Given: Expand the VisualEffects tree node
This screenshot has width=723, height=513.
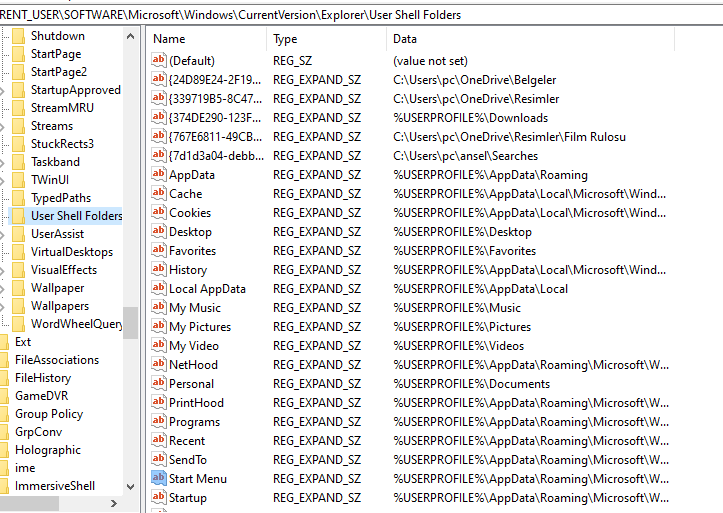Looking at the screenshot, I should (x=2, y=270).
